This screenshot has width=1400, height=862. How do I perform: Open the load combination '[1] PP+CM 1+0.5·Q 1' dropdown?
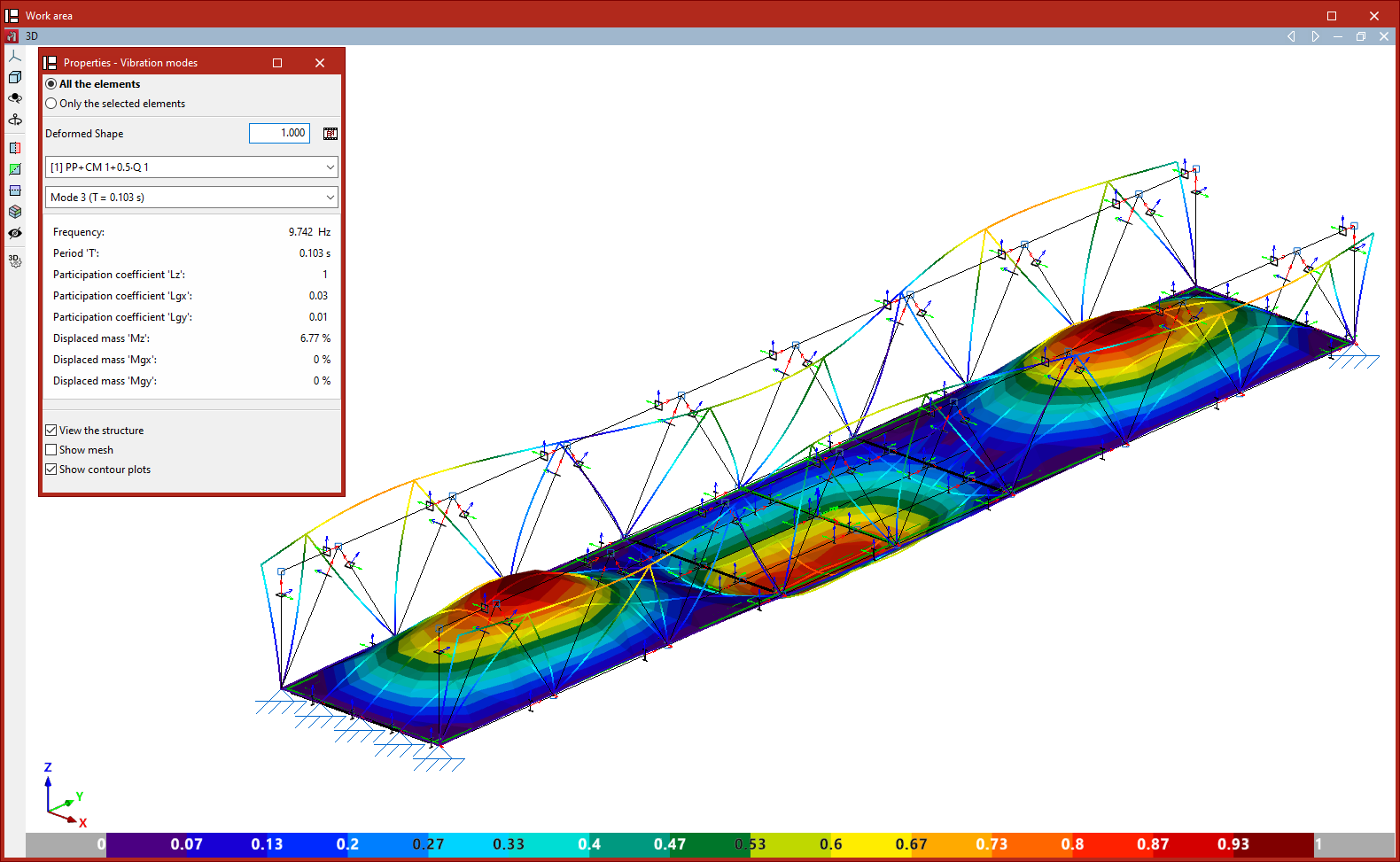pyautogui.click(x=191, y=167)
